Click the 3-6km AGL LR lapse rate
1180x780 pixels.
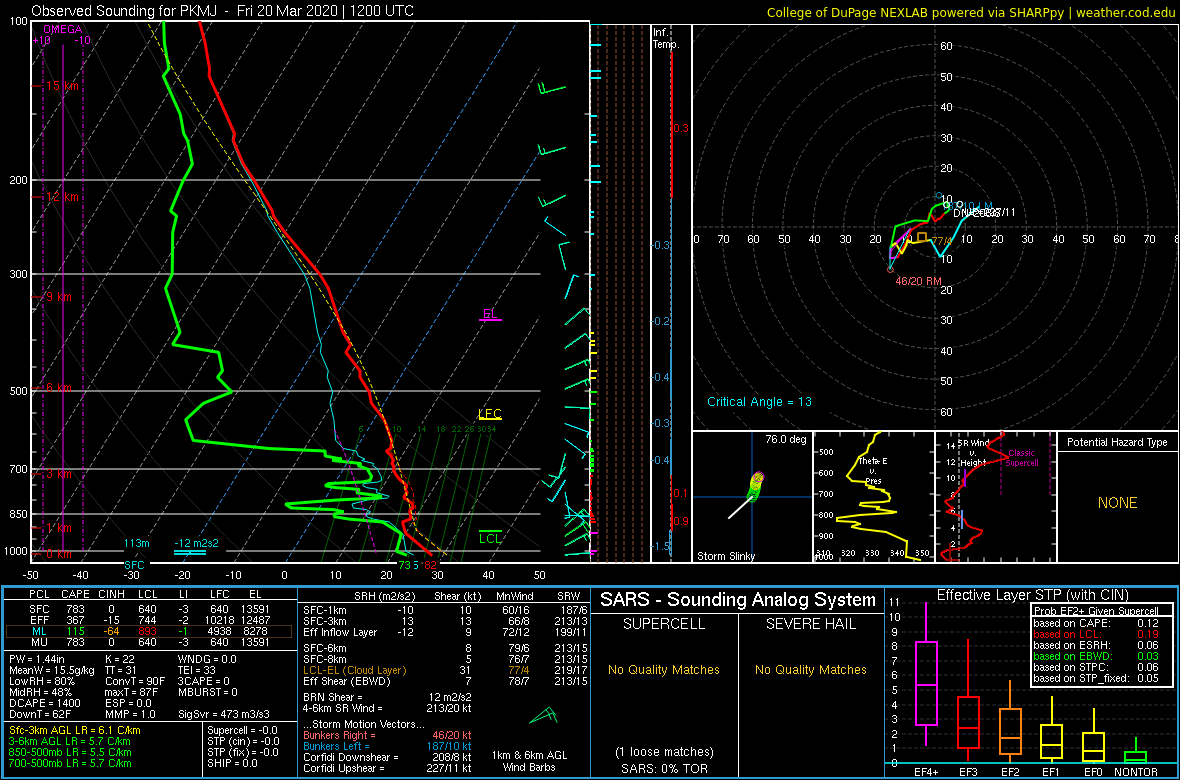click(71, 742)
